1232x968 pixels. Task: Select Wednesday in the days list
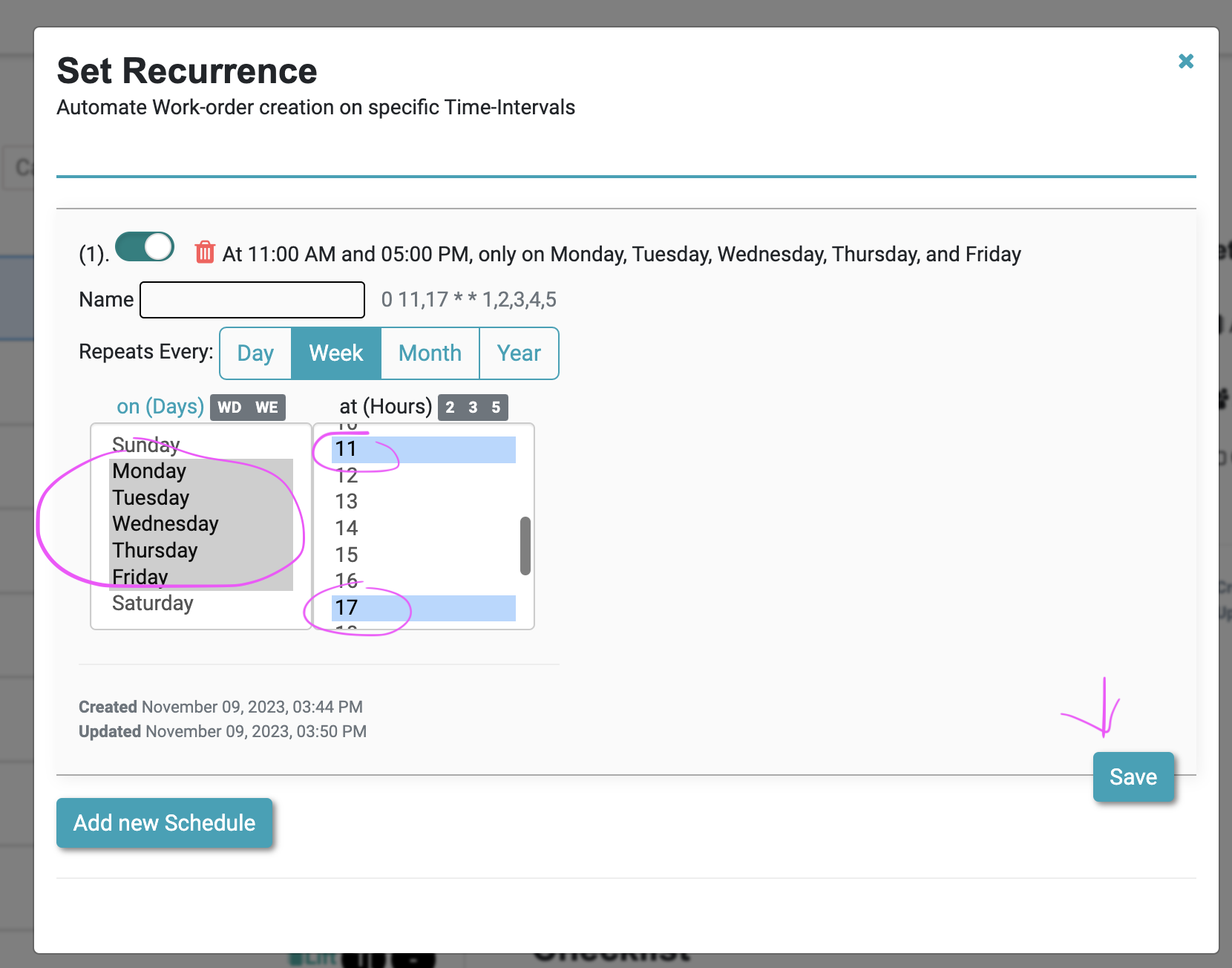(166, 524)
